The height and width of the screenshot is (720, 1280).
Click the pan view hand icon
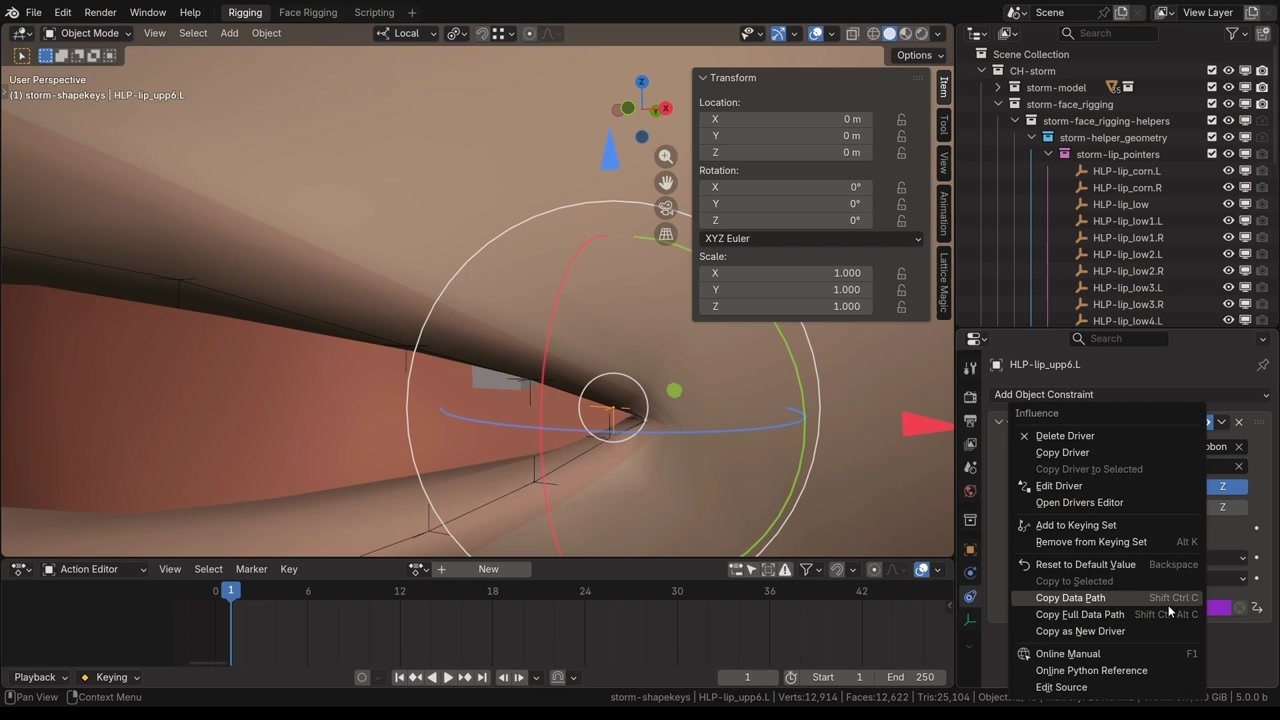pos(666,182)
